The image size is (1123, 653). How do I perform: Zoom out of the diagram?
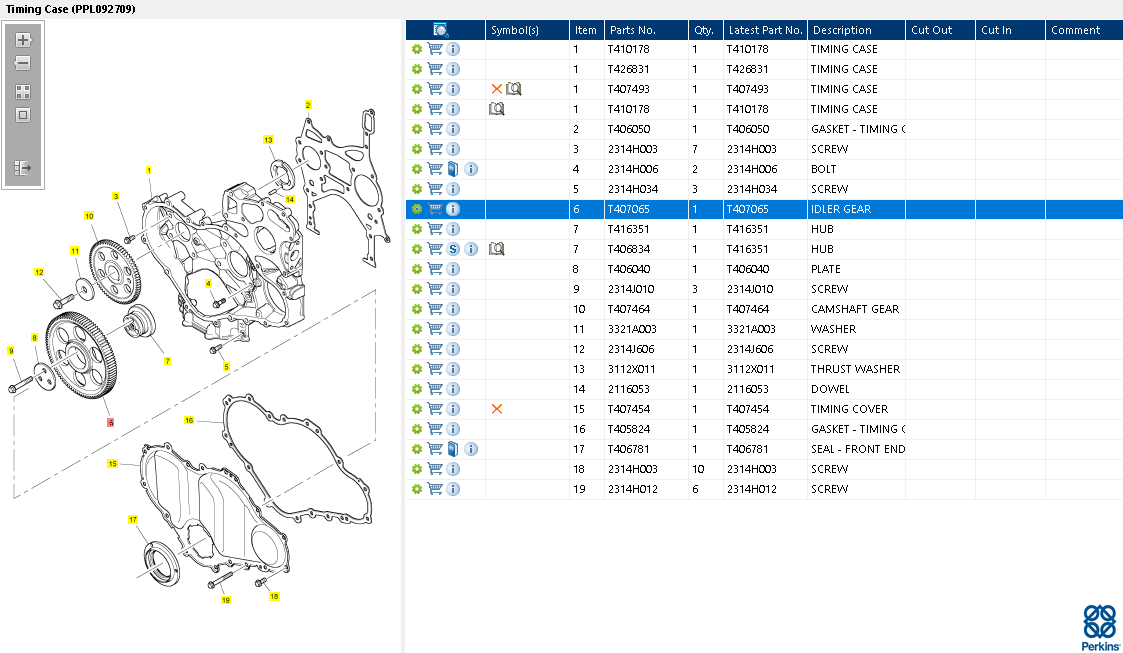pos(23,63)
